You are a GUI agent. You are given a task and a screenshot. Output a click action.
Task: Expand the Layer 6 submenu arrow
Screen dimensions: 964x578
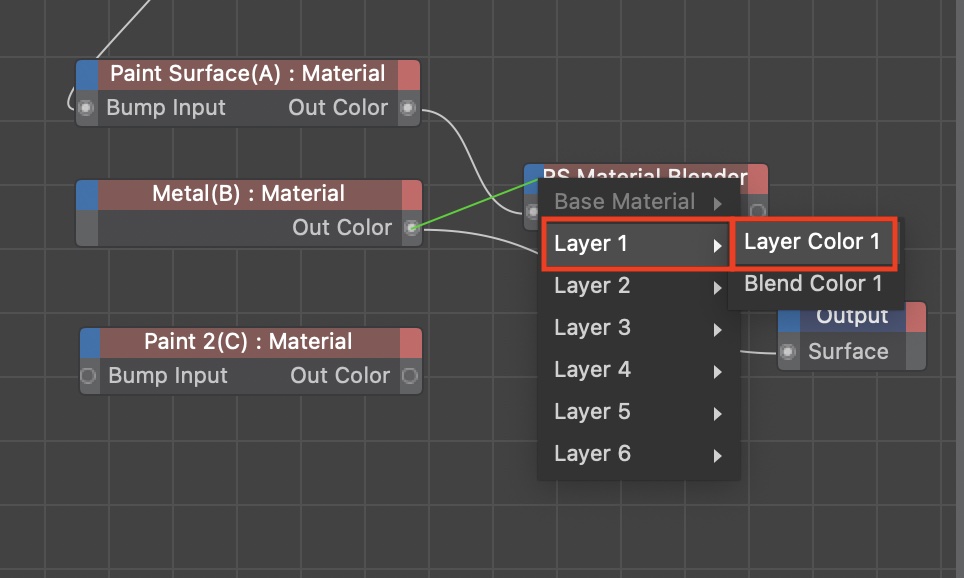click(717, 455)
